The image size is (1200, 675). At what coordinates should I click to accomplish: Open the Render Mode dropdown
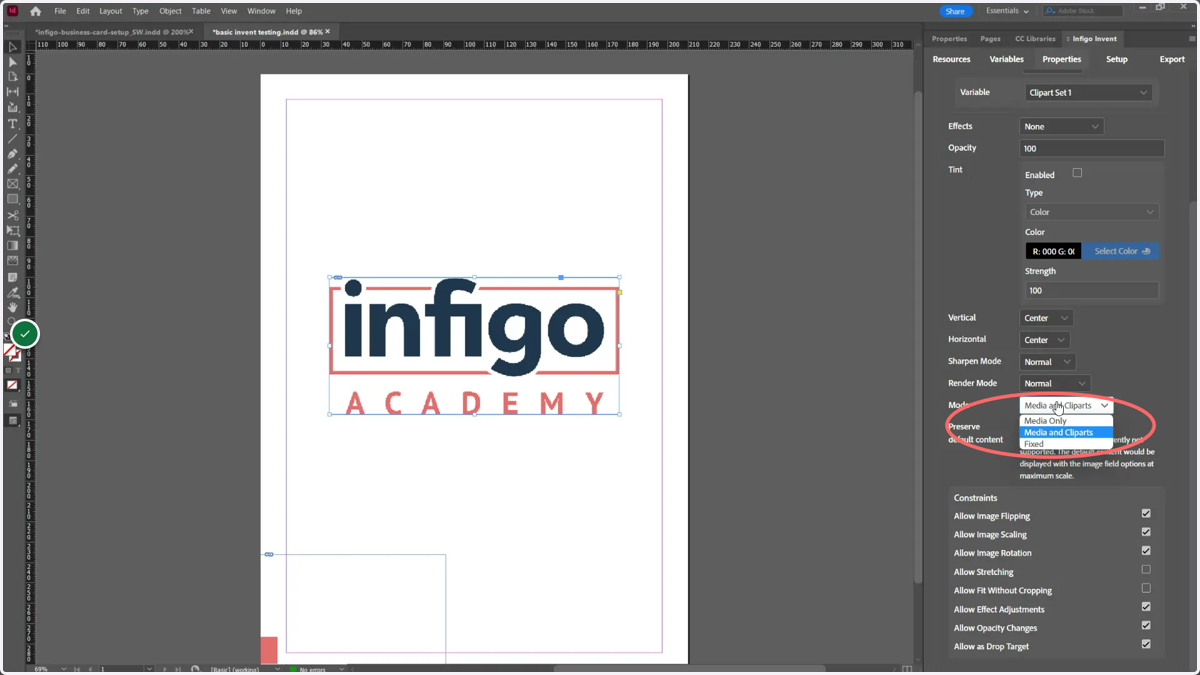pyautogui.click(x=1055, y=383)
